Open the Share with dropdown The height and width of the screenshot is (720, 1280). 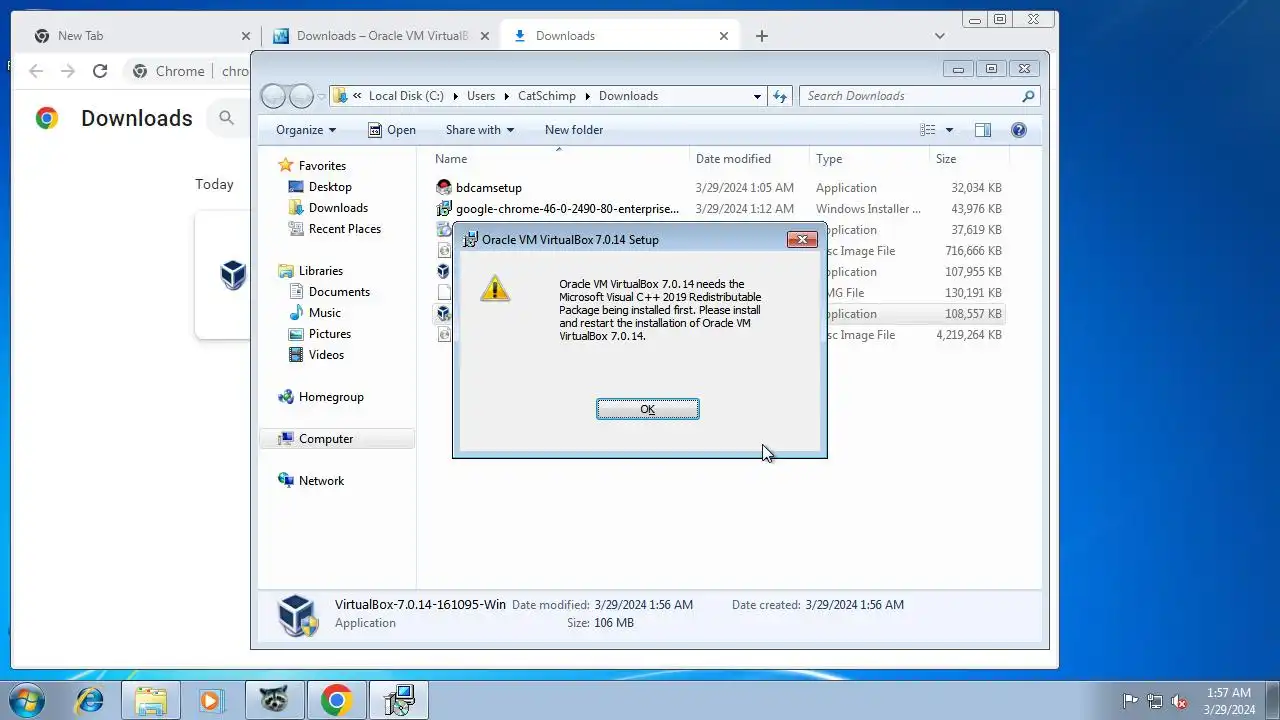479,130
